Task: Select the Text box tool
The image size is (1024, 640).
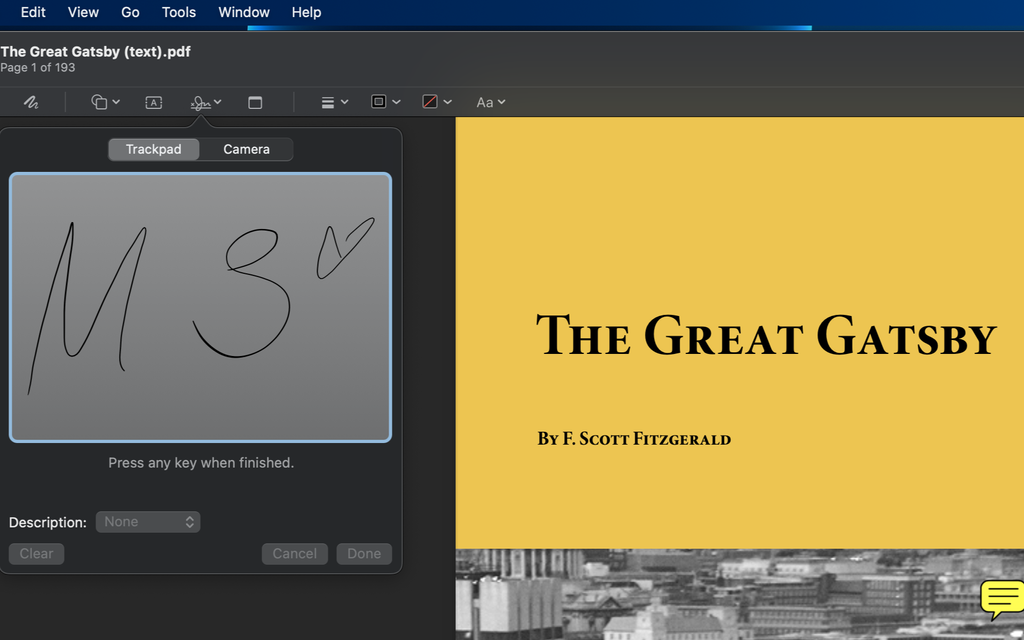Action: point(153,102)
